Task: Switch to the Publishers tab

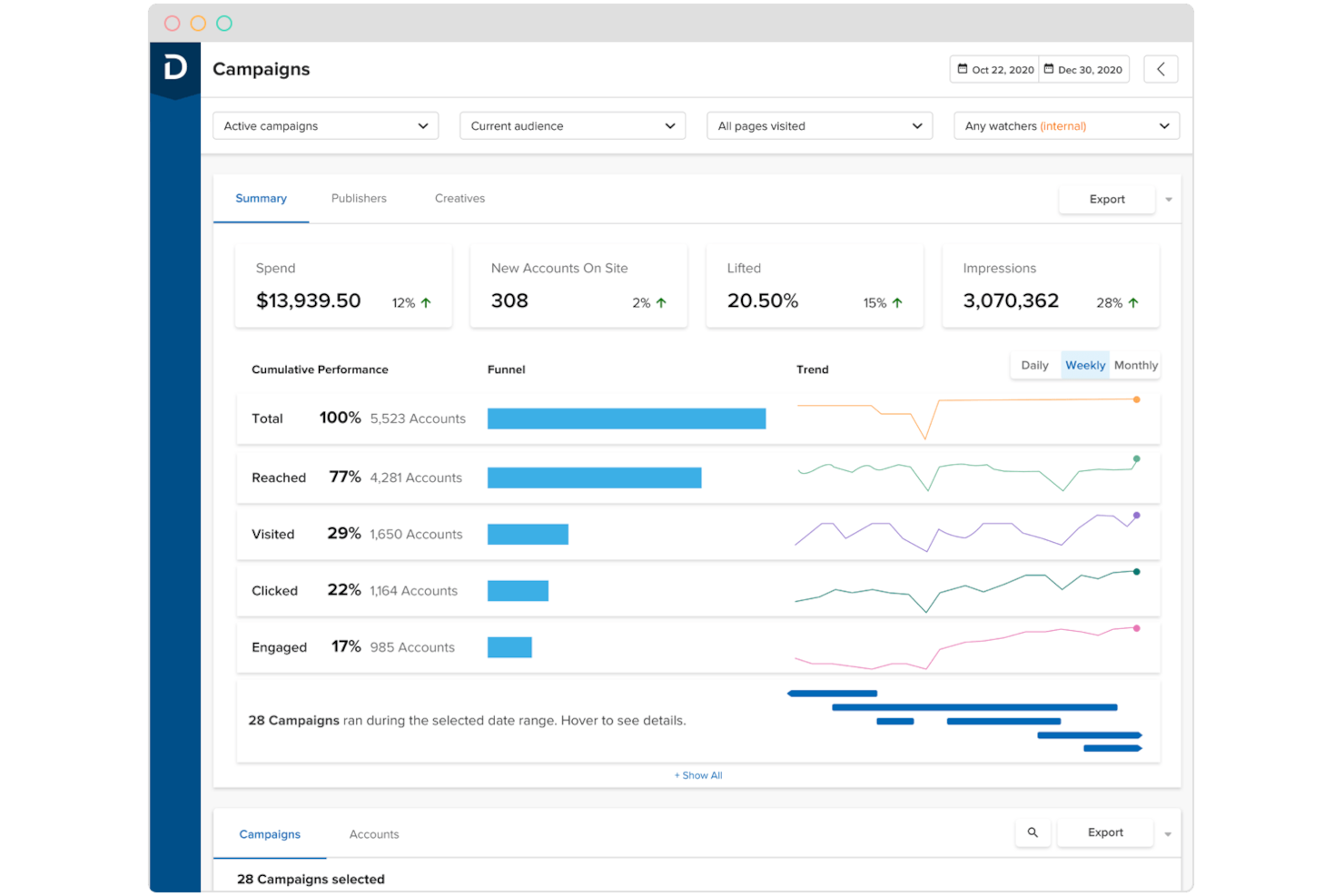Action: tap(359, 199)
